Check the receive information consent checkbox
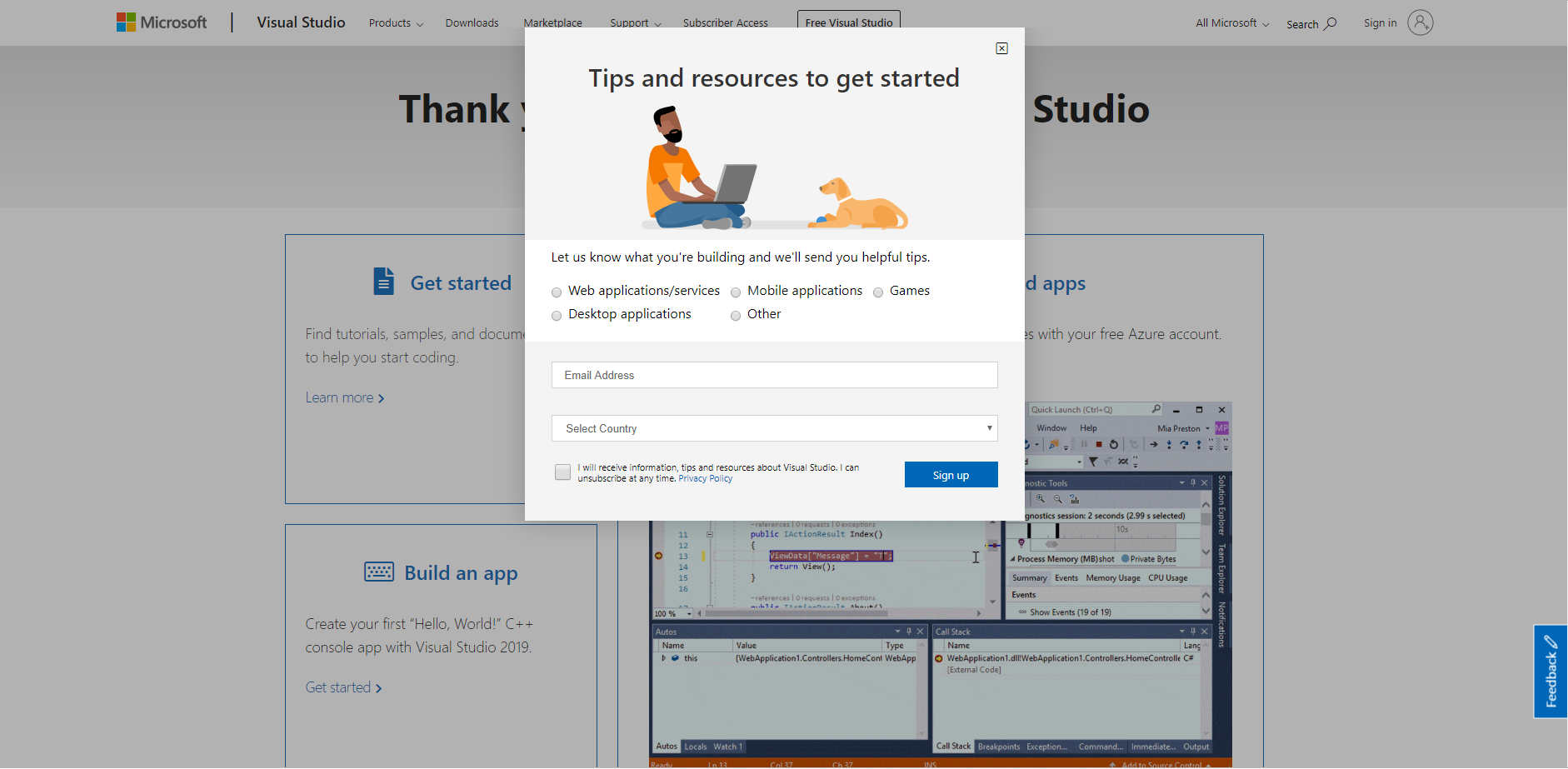 click(x=563, y=472)
